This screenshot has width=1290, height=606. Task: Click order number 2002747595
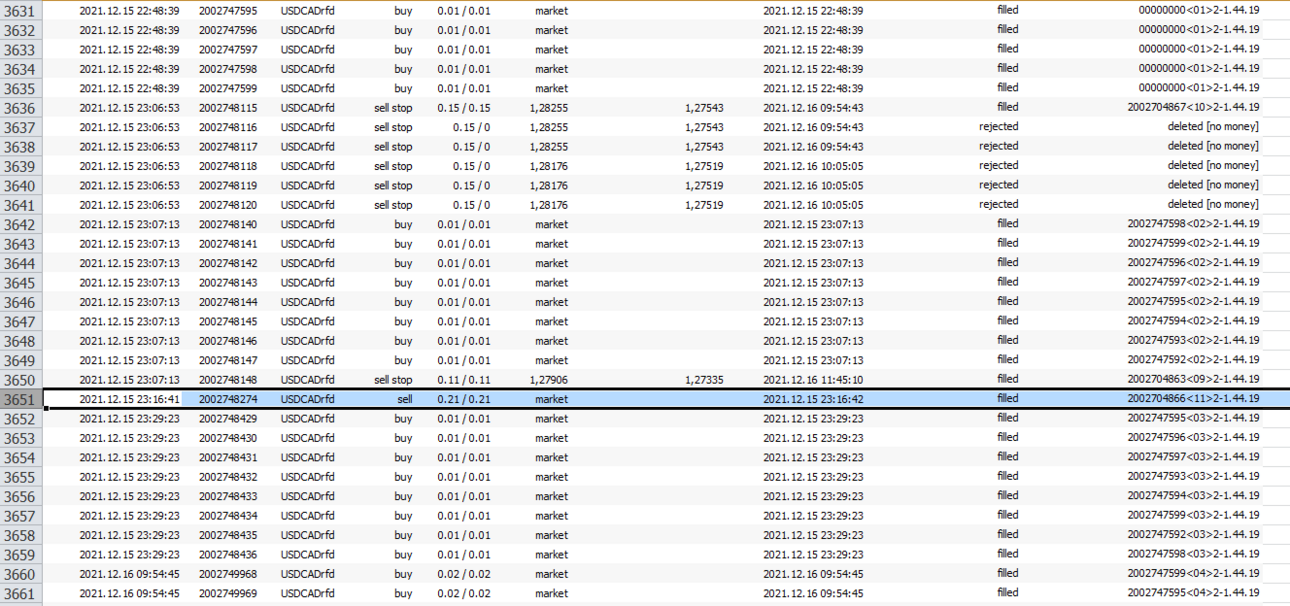228,11
